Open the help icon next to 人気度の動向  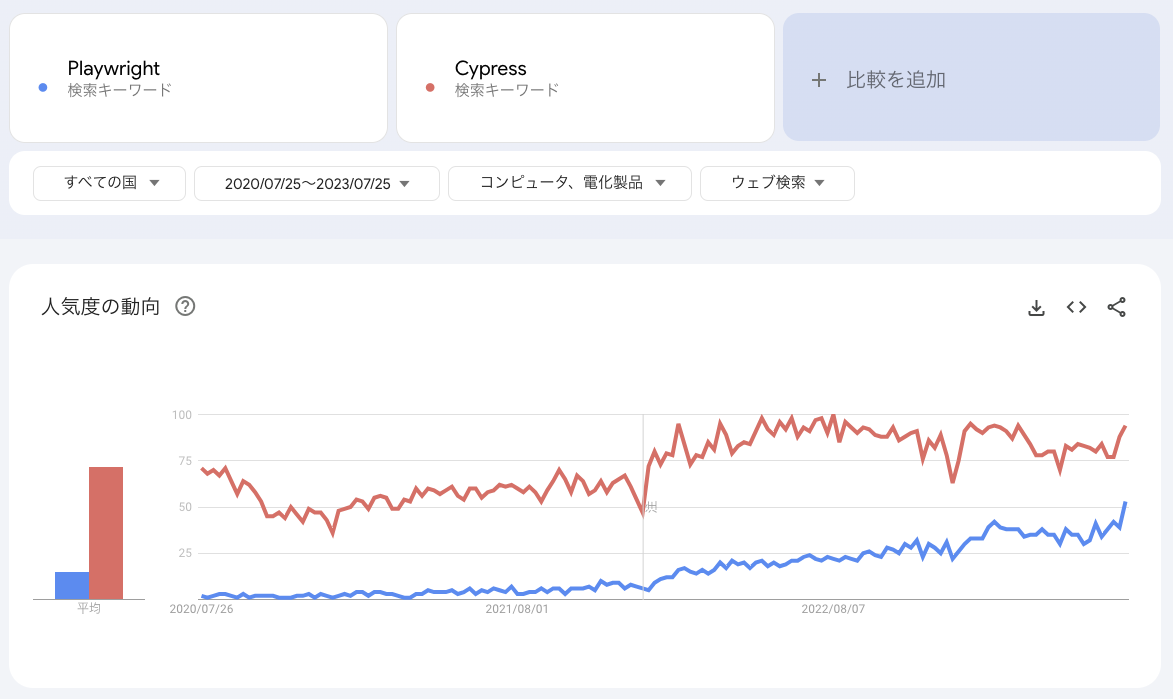pyautogui.click(x=185, y=306)
